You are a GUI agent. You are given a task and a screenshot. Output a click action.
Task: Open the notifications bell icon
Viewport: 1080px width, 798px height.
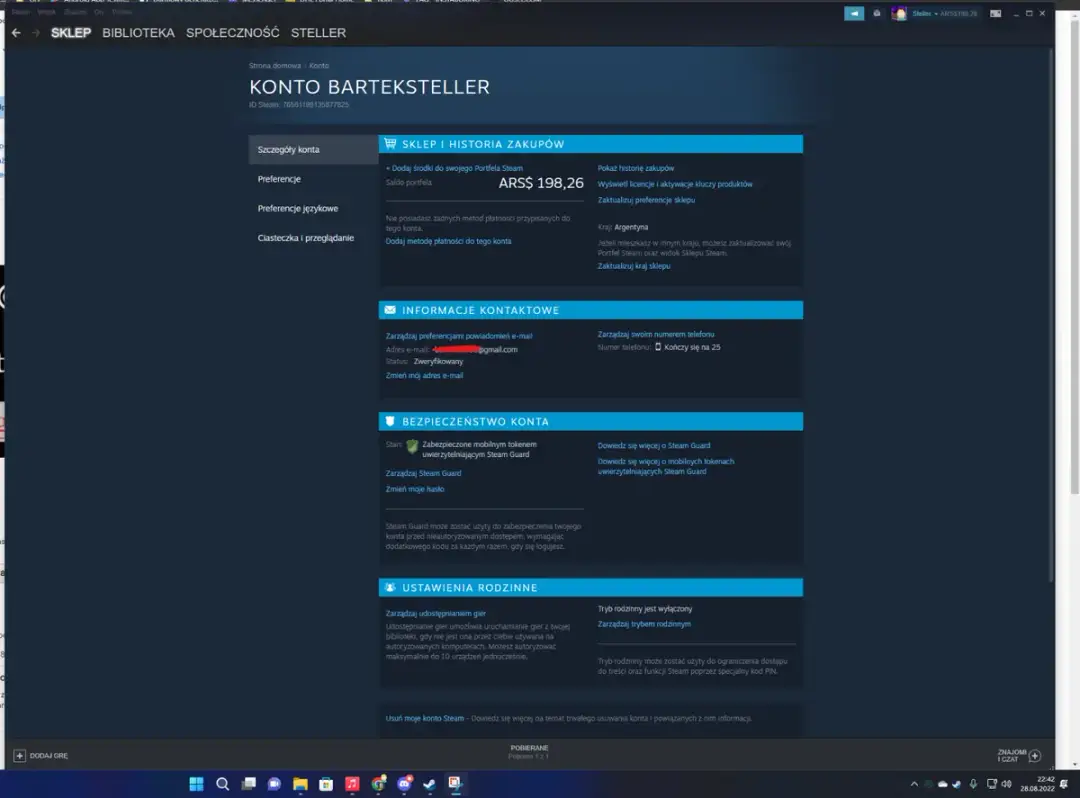(875, 13)
